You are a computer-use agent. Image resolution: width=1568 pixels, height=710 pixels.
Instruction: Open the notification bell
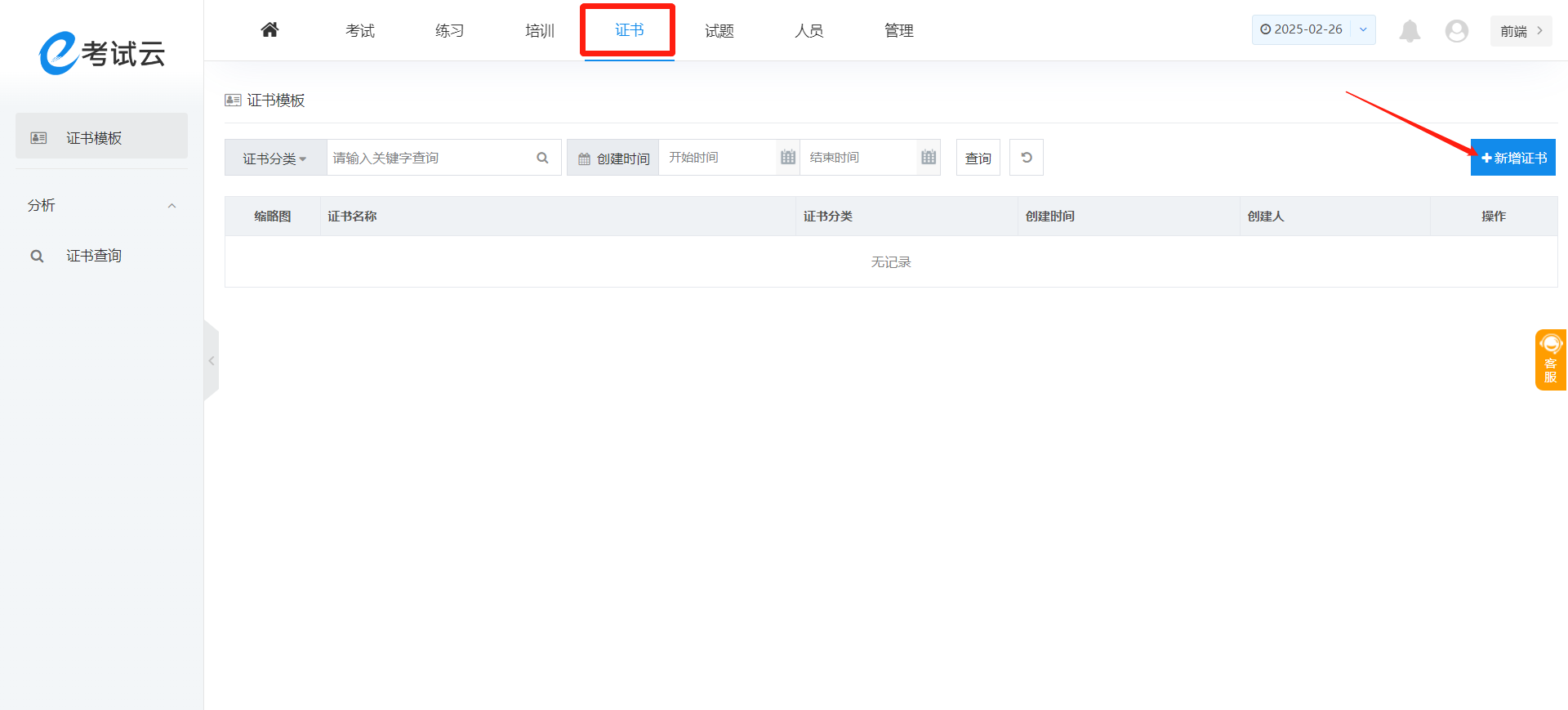click(1410, 31)
